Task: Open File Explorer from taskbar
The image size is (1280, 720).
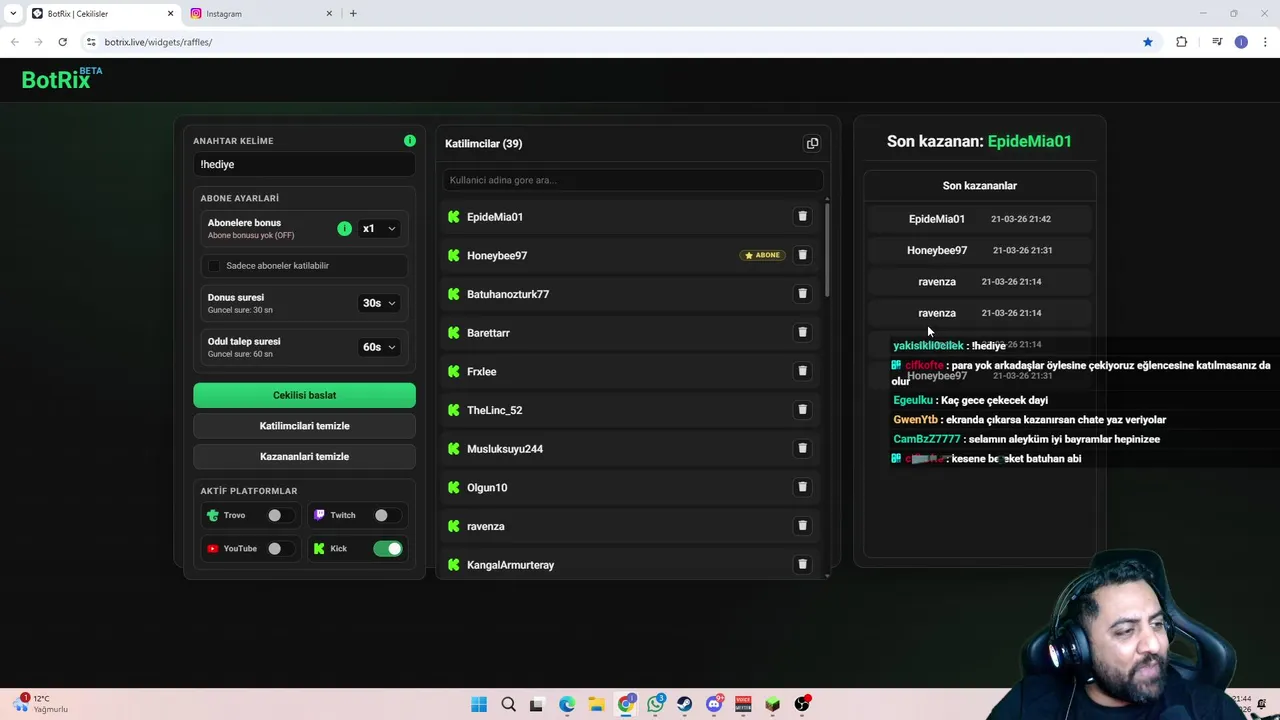Action: pyautogui.click(x=596, y=704)
